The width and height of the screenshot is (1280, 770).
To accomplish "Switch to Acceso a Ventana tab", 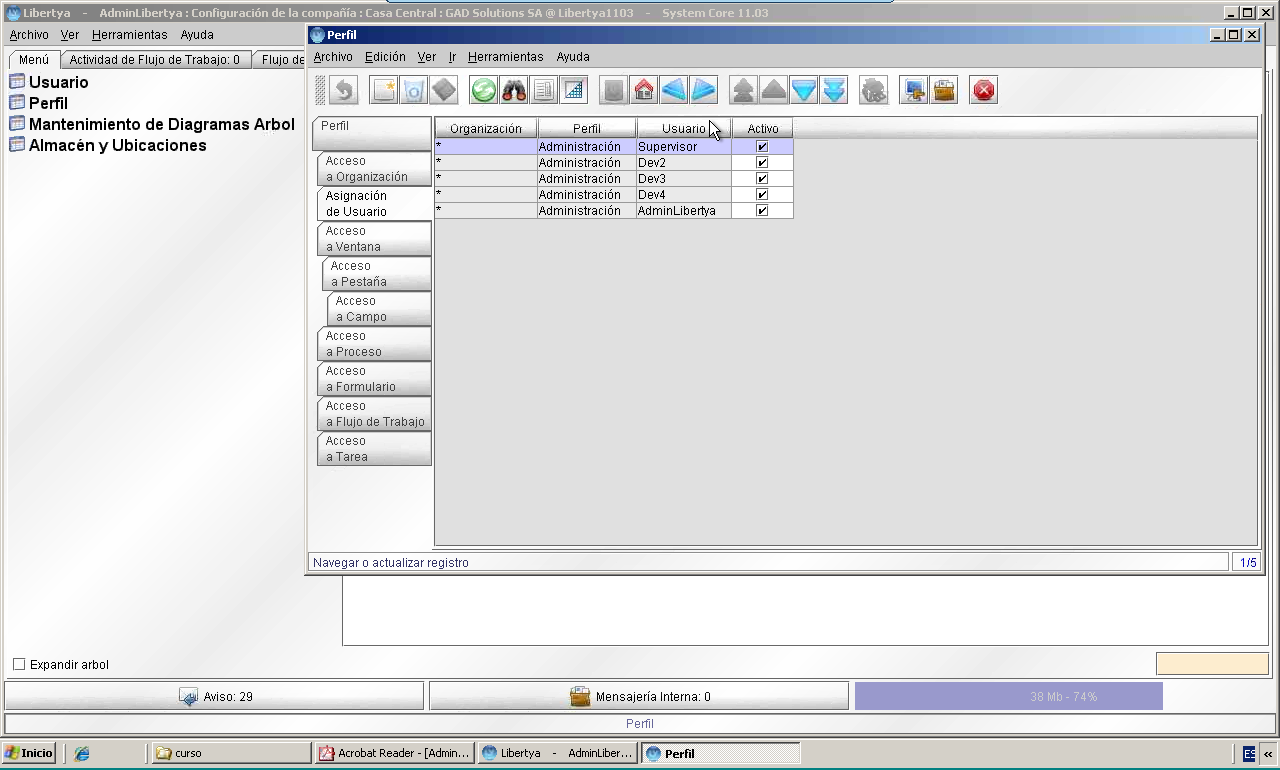I will pos(374,238).
